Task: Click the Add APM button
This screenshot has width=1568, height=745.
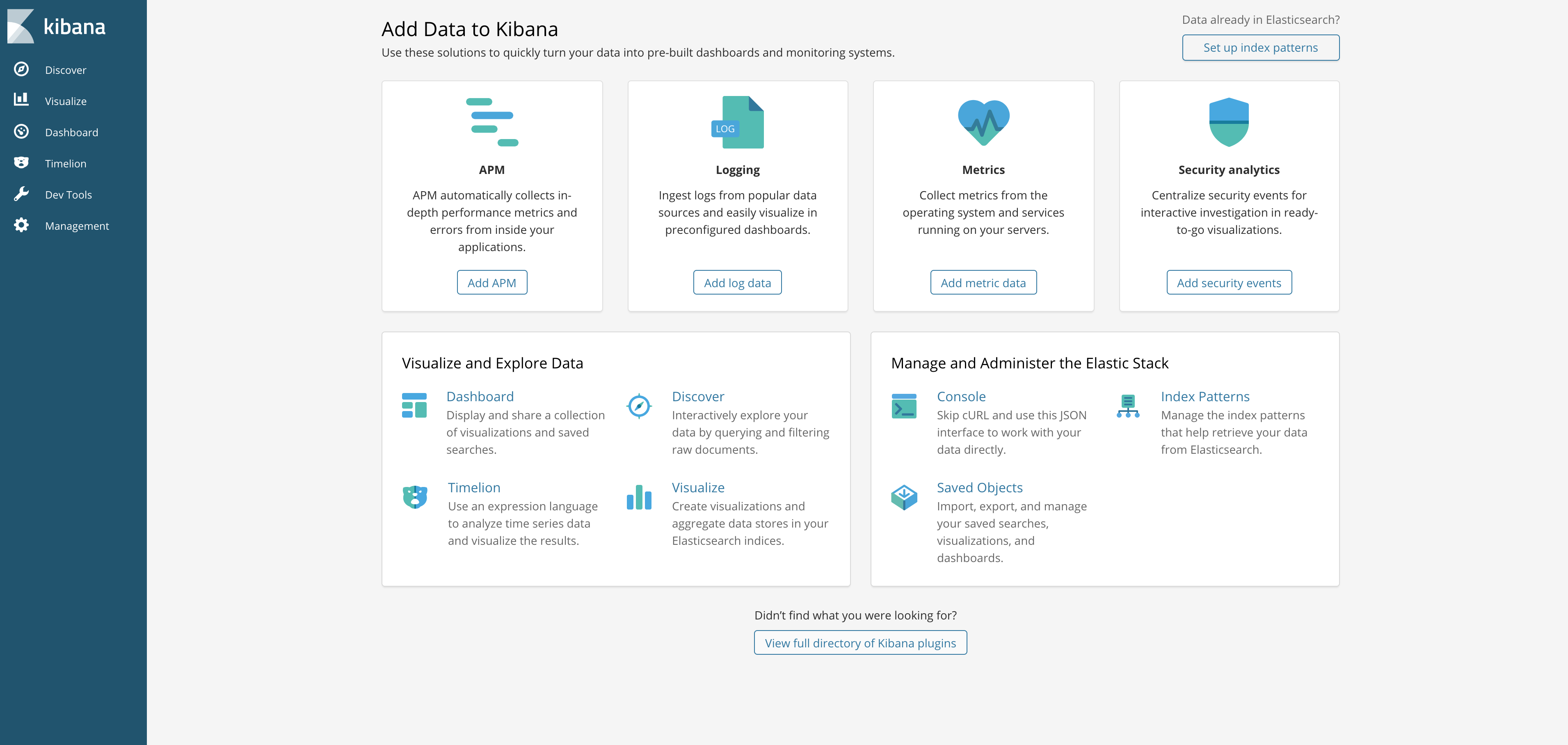Action: tap(492, 282)
